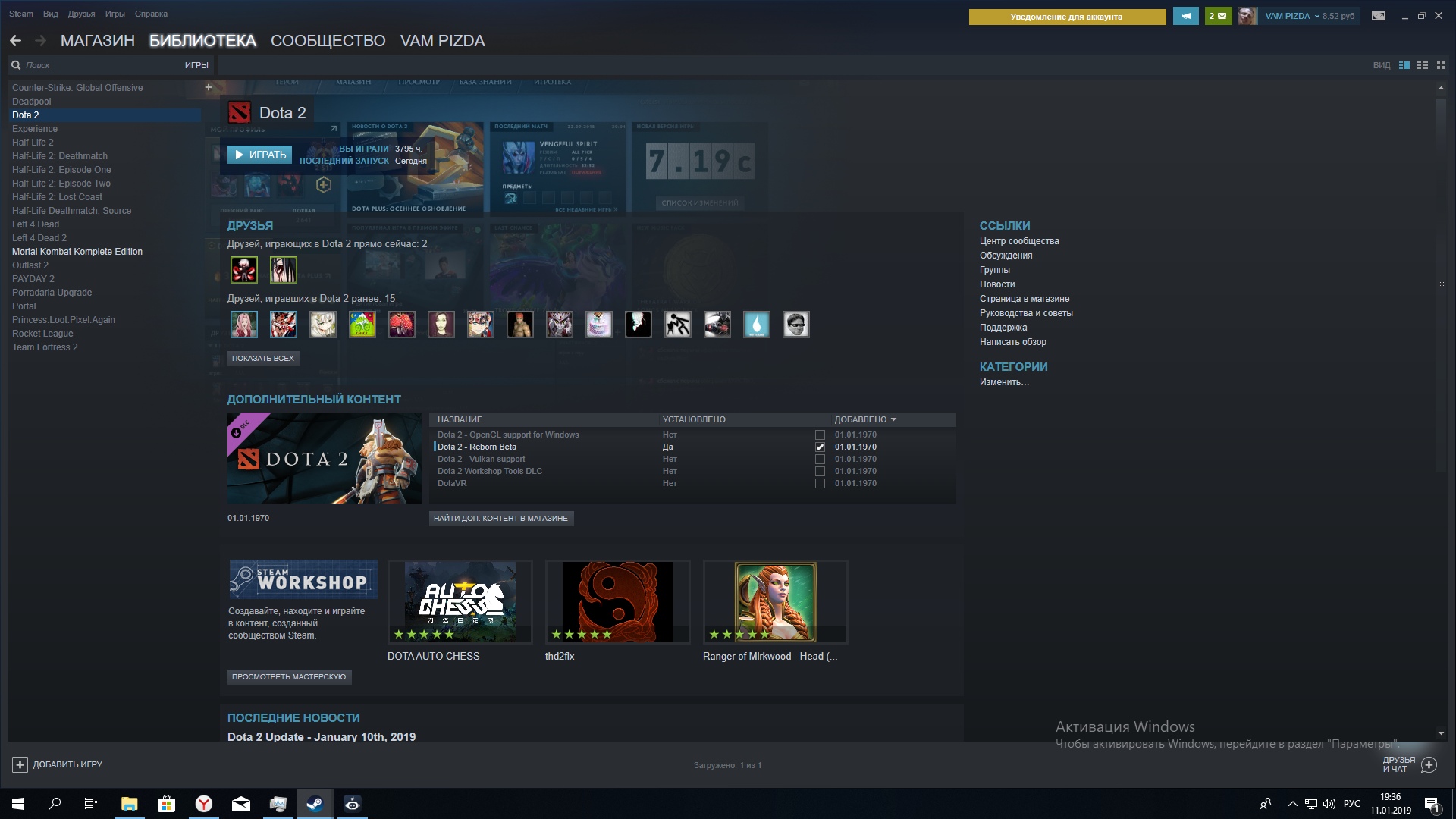Open the second currently playing friend avatar
The height and width of the screenshot is (819, 1456).
click(284, 270)
